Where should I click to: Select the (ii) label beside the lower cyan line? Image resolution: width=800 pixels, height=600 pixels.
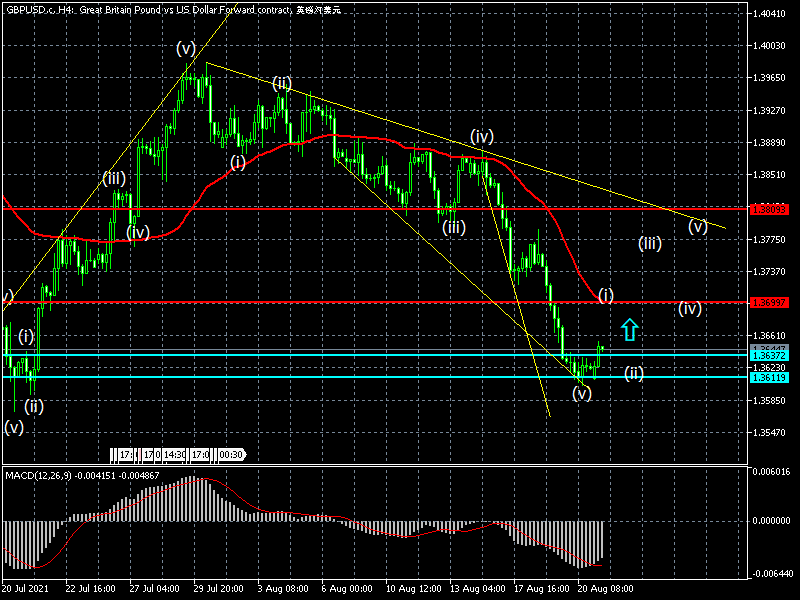click(x=634, y=373)
